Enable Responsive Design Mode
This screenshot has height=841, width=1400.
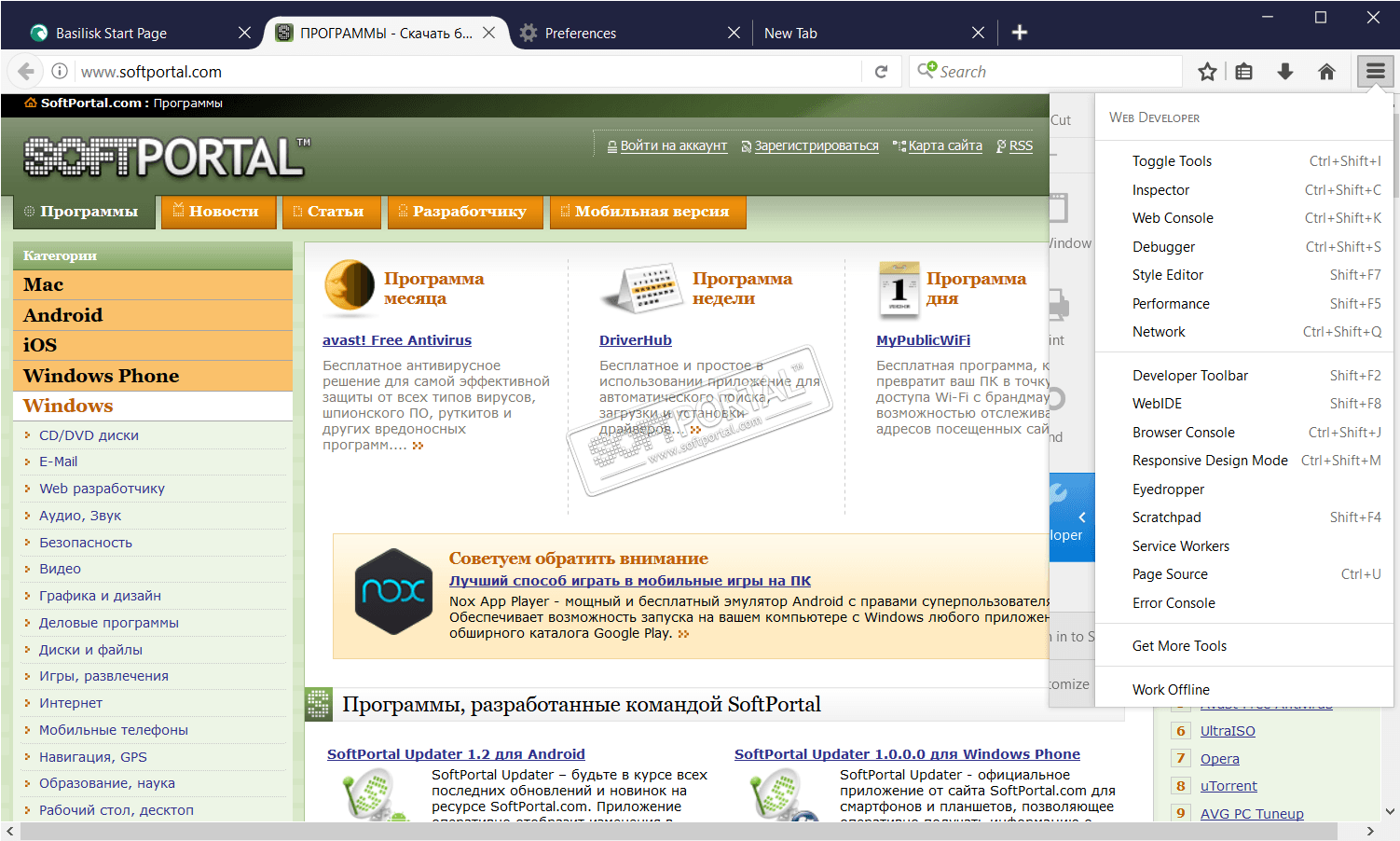[1244, 461]
